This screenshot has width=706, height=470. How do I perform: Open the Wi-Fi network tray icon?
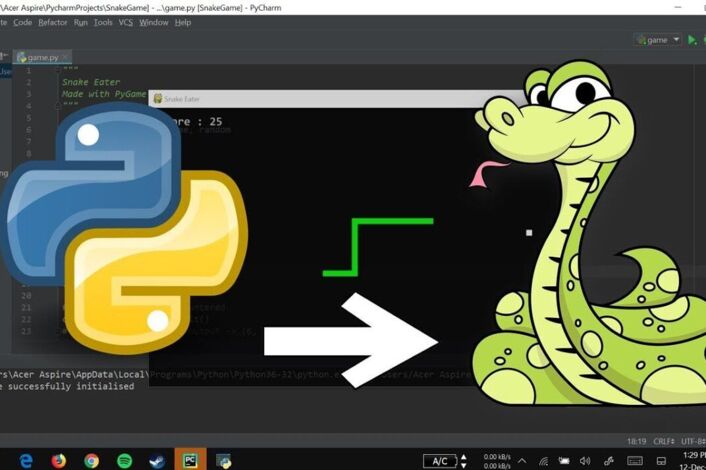tap(543, 461)
